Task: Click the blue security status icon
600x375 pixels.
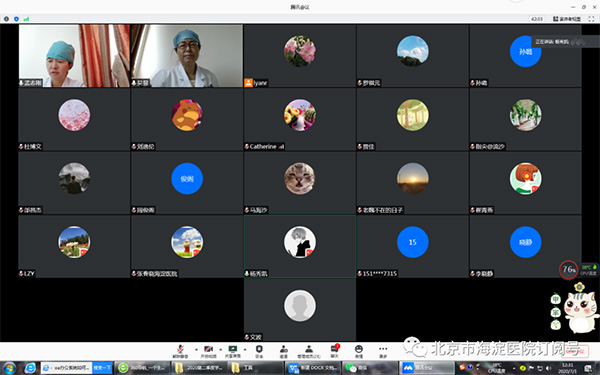Action: tap(16, 19)
